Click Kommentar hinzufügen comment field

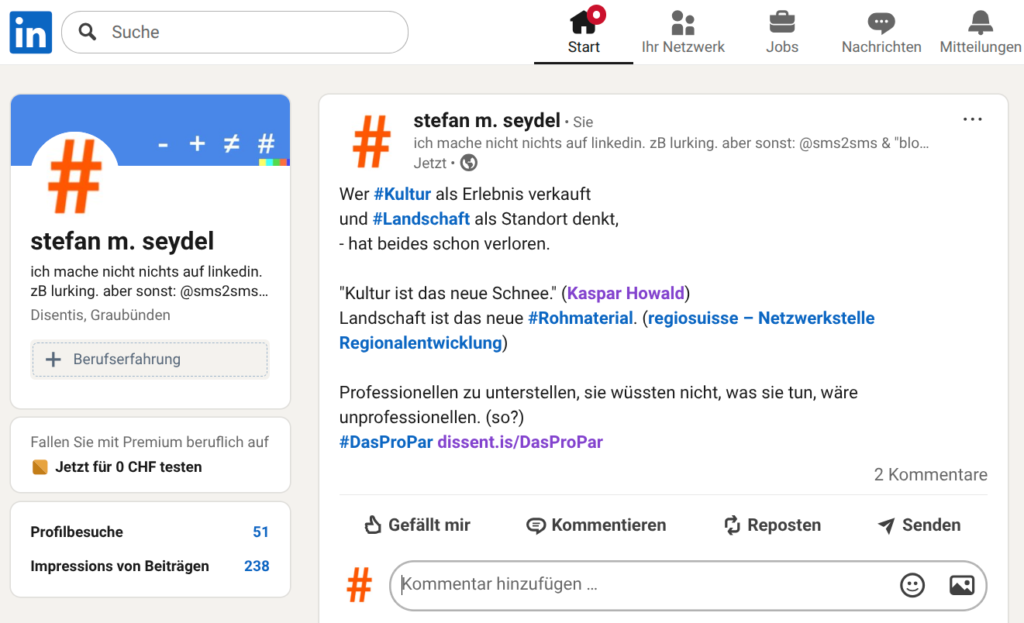pos(640,585)
